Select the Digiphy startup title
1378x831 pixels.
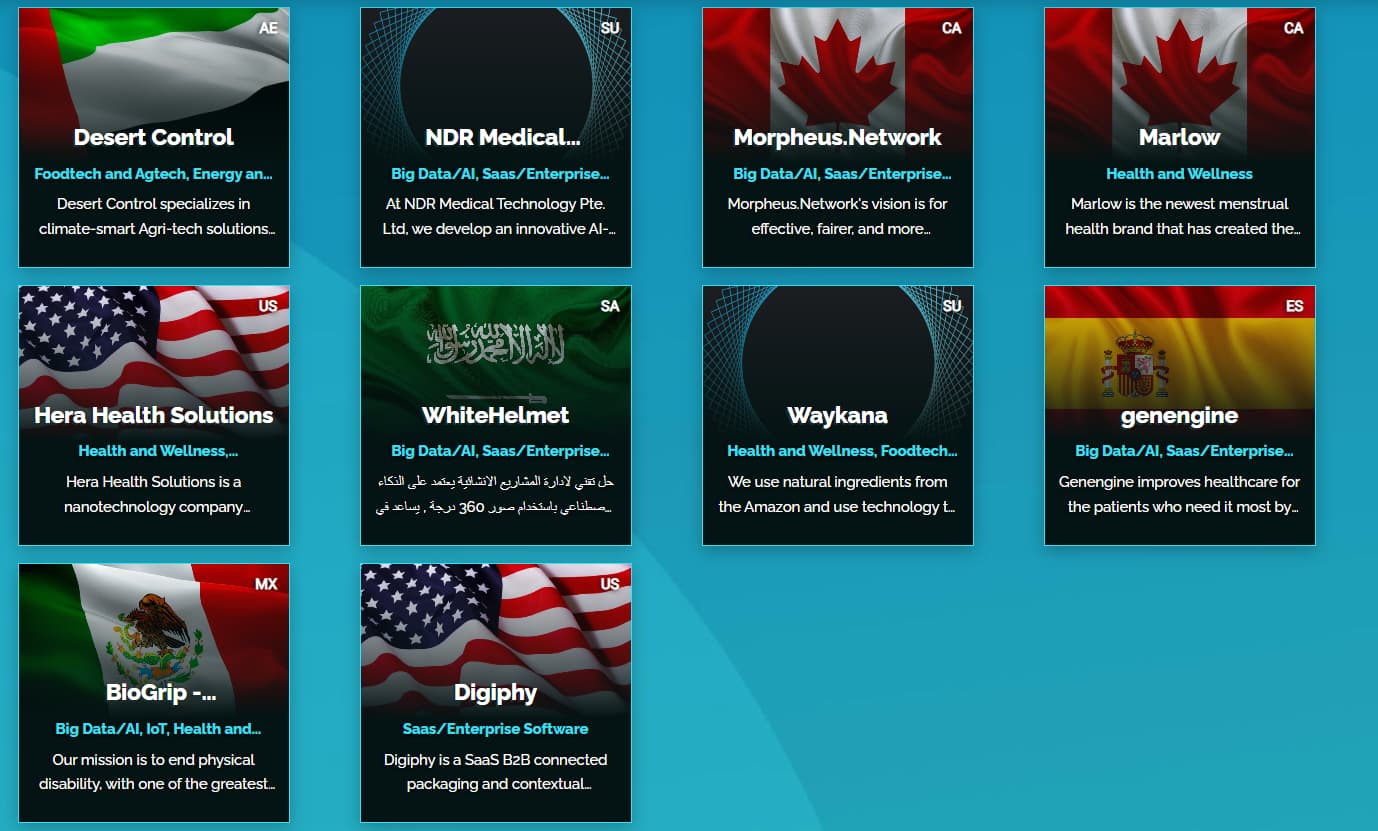pos(496,693)
